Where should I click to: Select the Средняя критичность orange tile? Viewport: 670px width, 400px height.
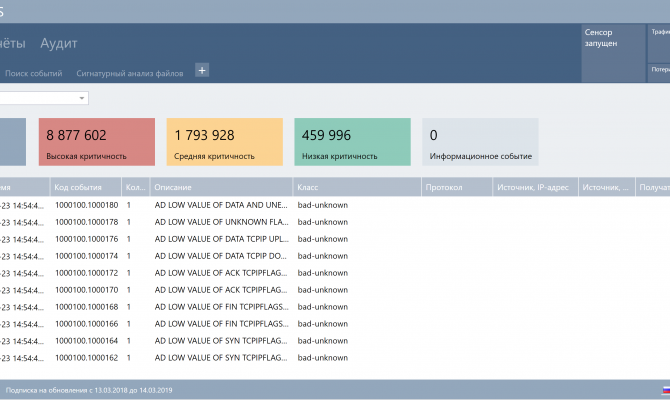[226, 141]
